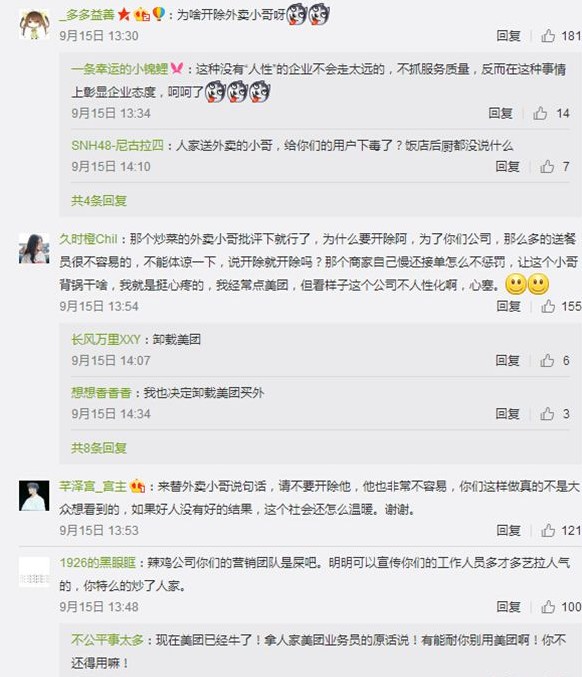Like the comment by _多多益善
This screenshot has width=582, height=677.
548,35
